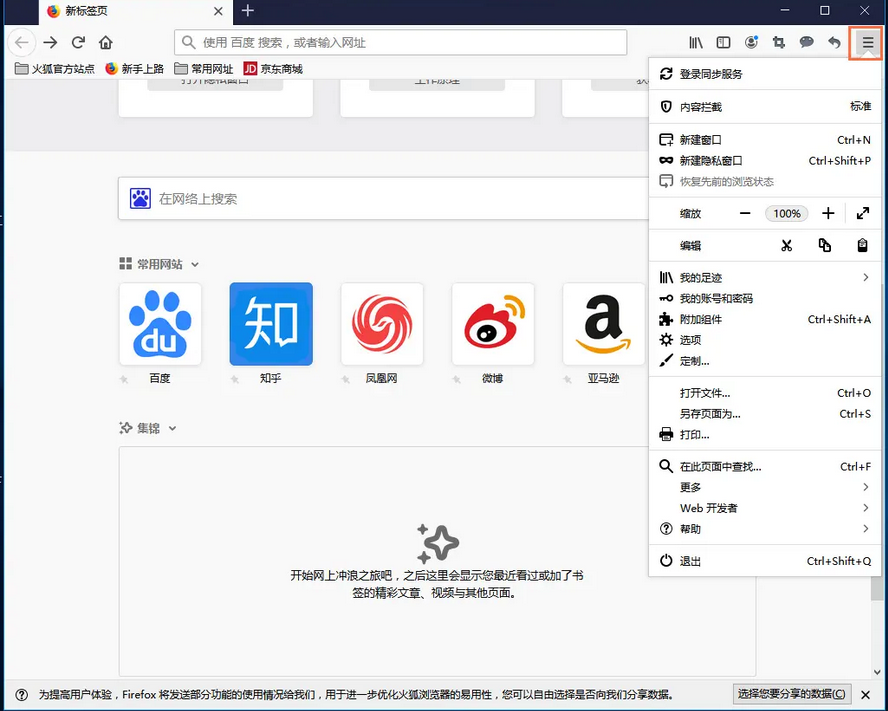The width and height of the screenshot is (888, 711).
Task: Select 打开文件... menu item
Action: tap(765, 393)
